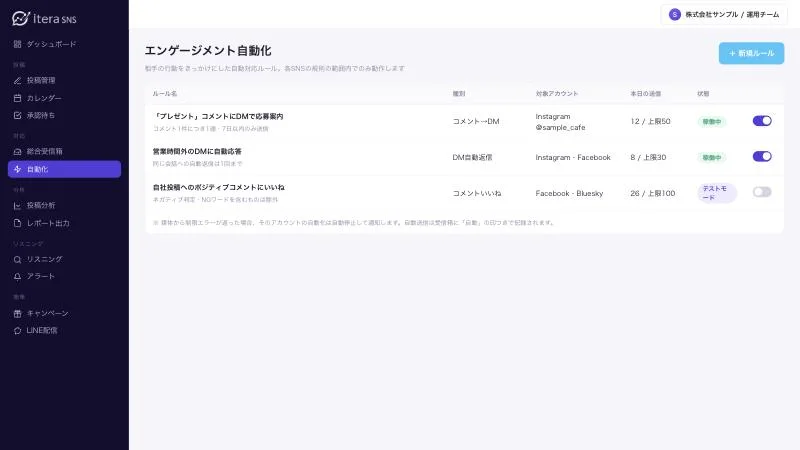The image size is (800, 450).
Task: Click the カレンダー calendar icon
Action: pos(17,98)
